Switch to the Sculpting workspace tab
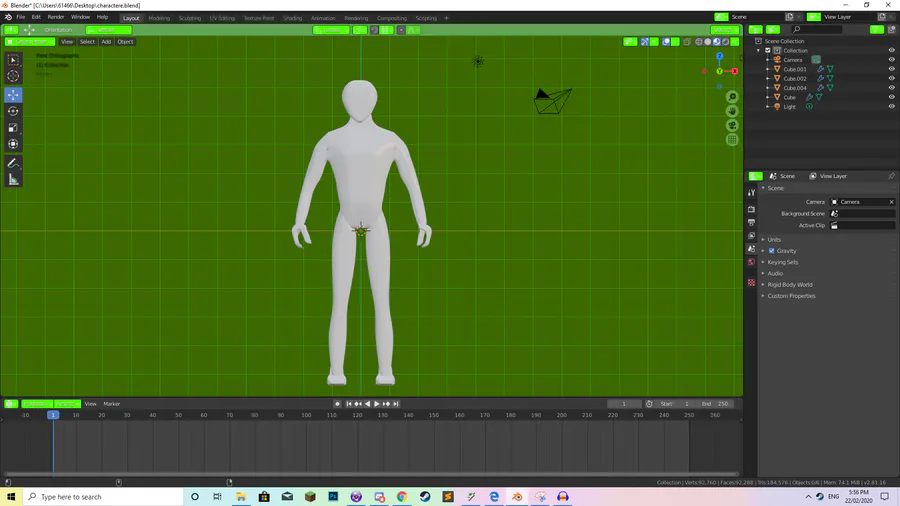900x506 pixels. [x=189, y=18]
